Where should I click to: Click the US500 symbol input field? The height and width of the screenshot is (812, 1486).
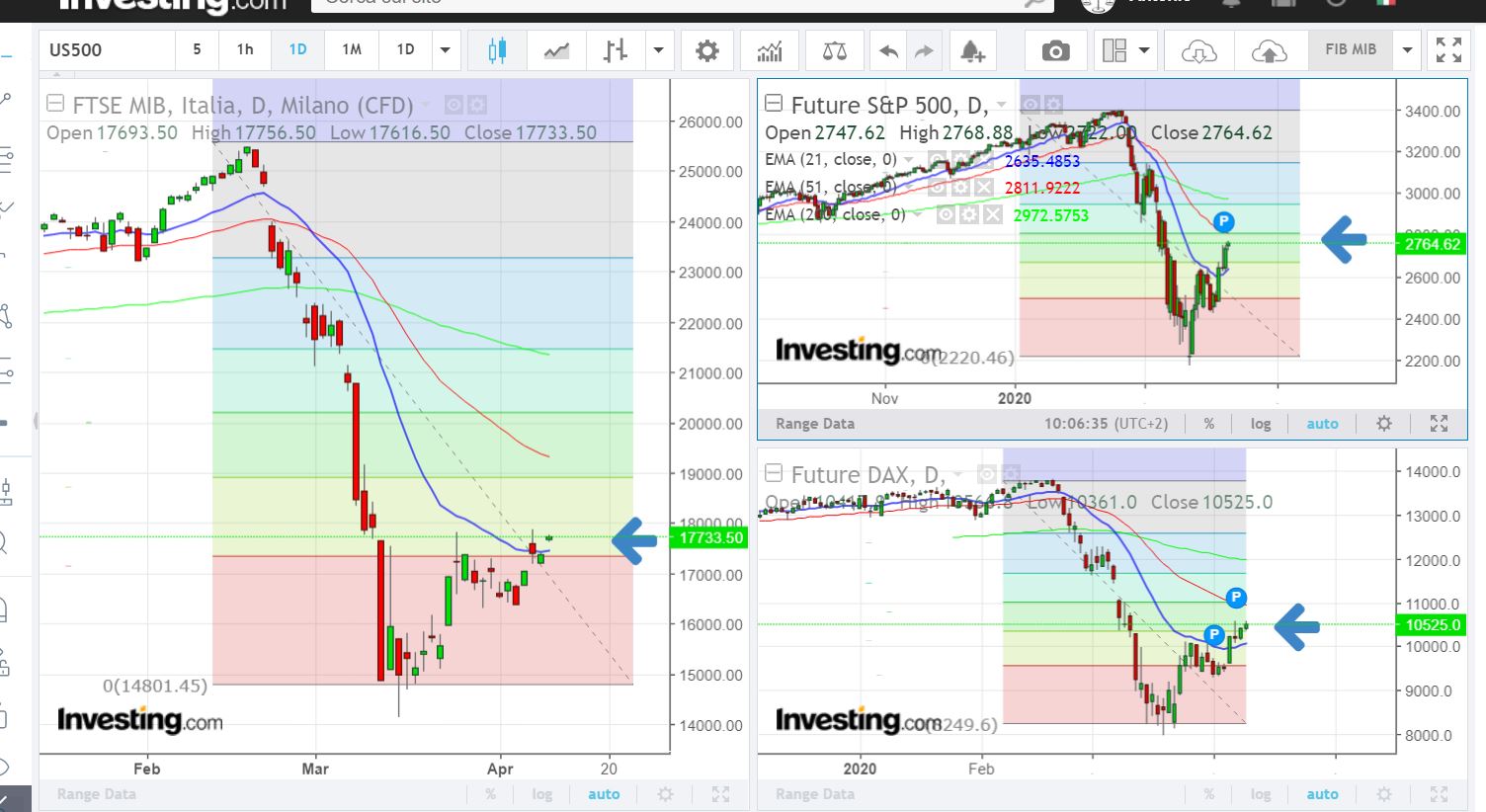click(x=107, y=50)
